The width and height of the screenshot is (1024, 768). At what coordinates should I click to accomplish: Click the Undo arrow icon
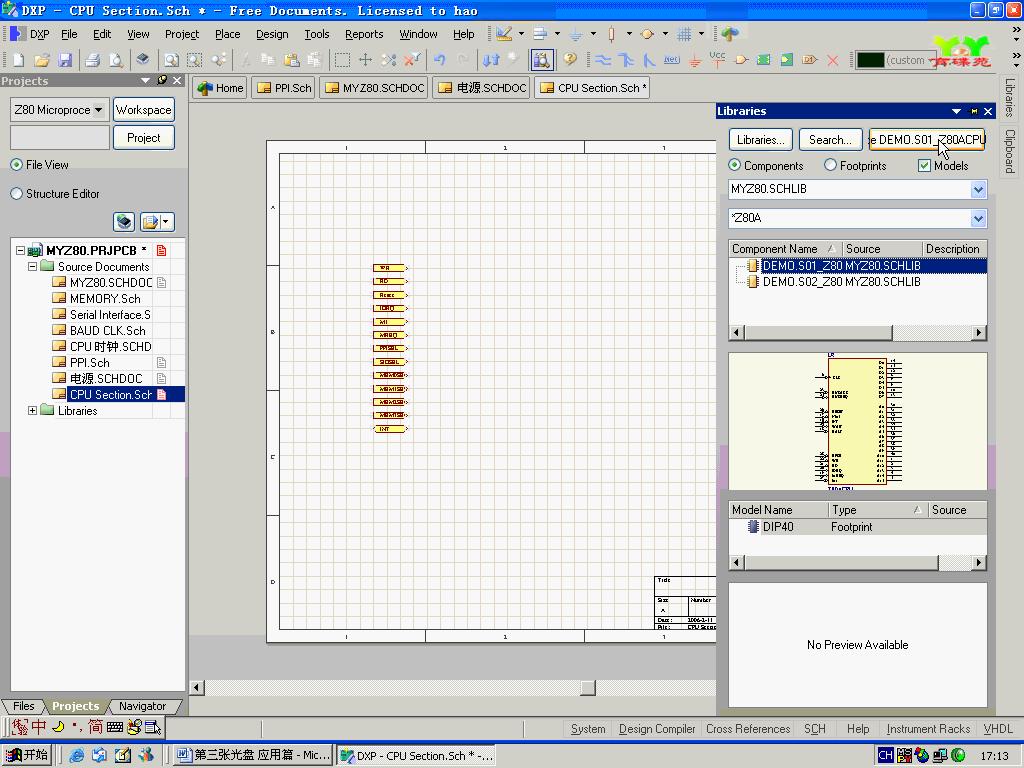tap(440, 60)
